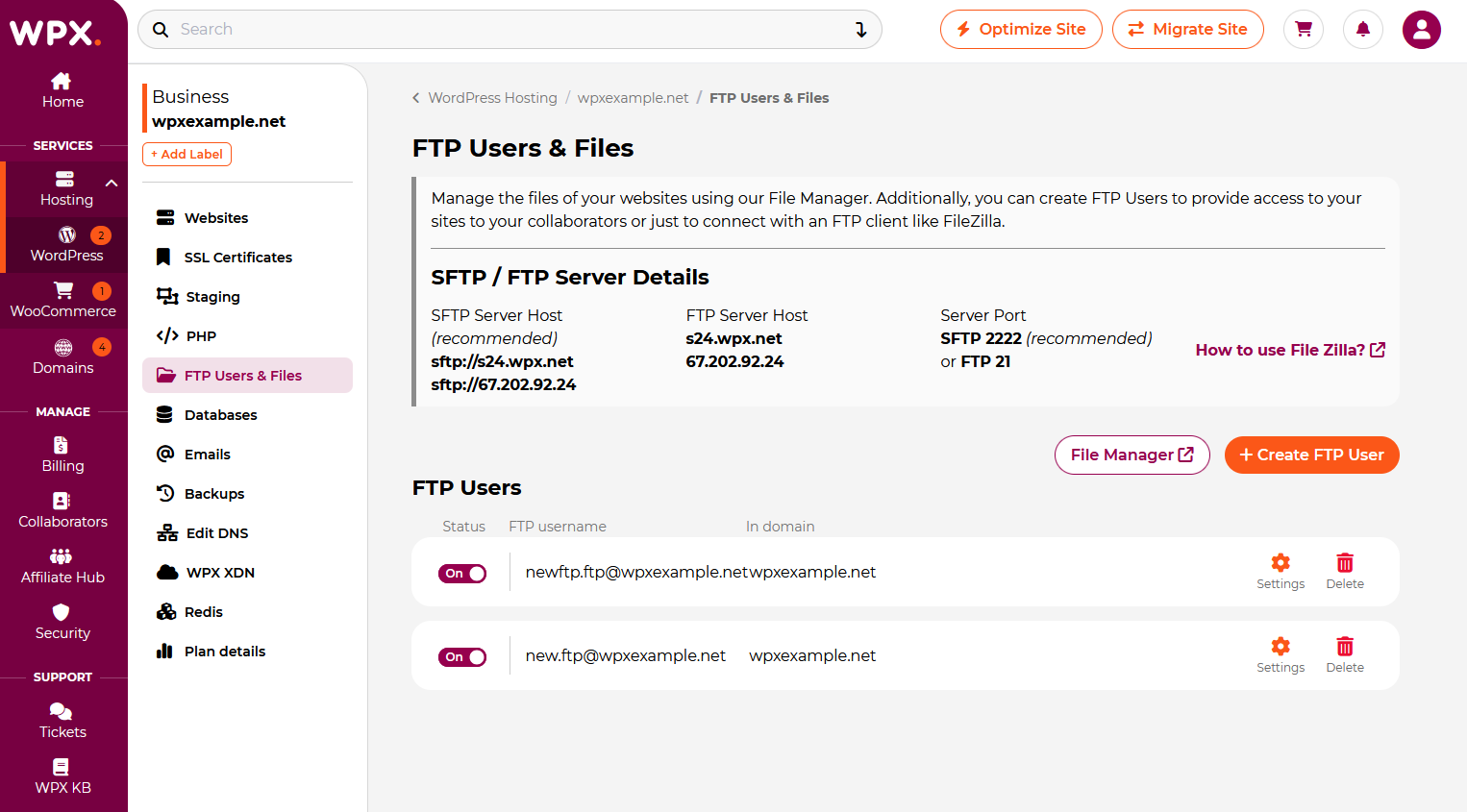Click FTP username column header
The width and height of the screenshot is (1467, 812).
point(558,527)
